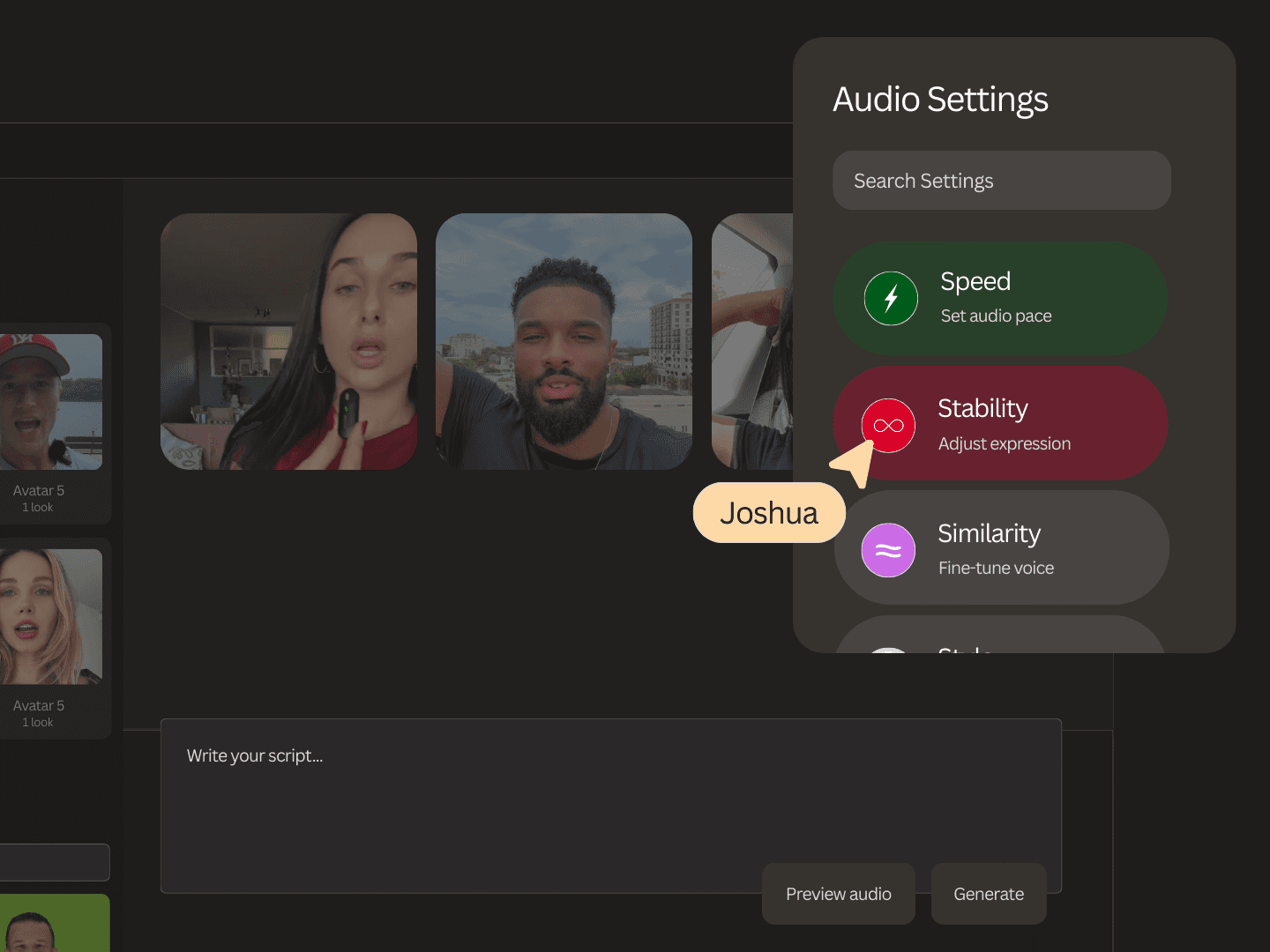Click the Joshua collaborator cursor label
Screen dimensions: 1270x952
tap(769, 513)
